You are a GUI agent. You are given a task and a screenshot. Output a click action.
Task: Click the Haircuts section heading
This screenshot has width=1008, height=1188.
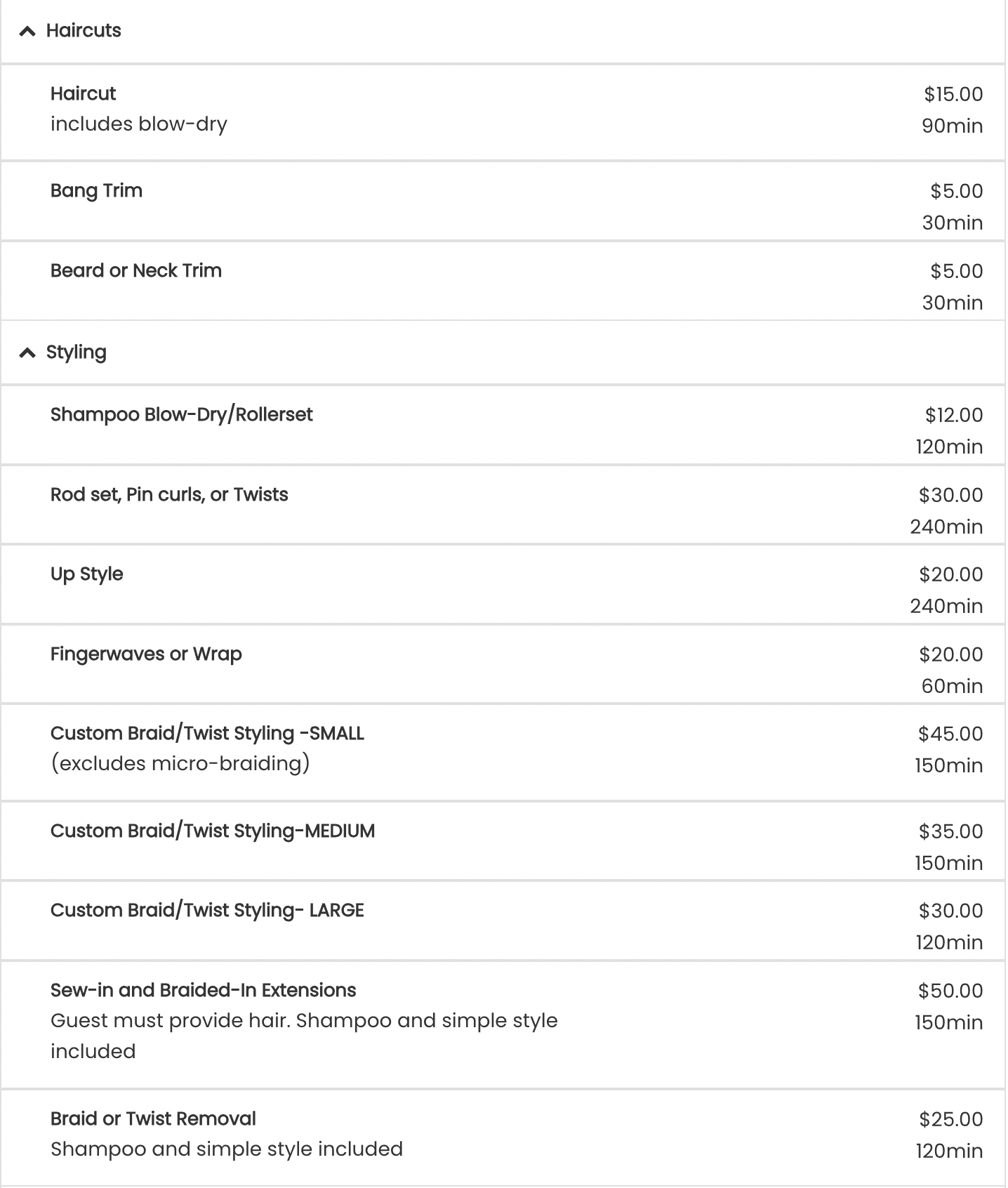tap(84, 31)
